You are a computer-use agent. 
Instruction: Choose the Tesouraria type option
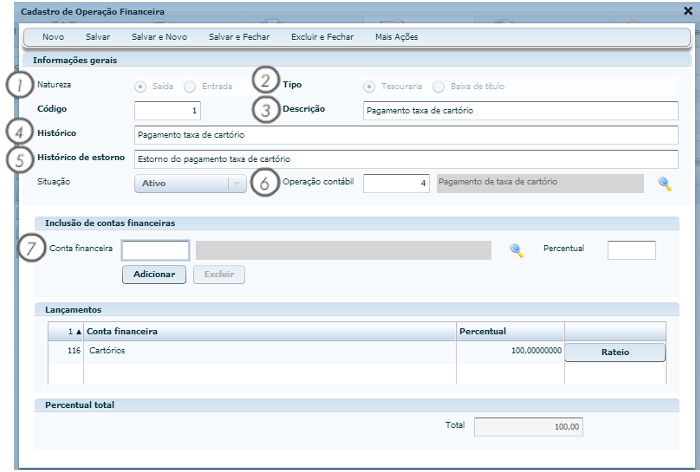(369, 87)
